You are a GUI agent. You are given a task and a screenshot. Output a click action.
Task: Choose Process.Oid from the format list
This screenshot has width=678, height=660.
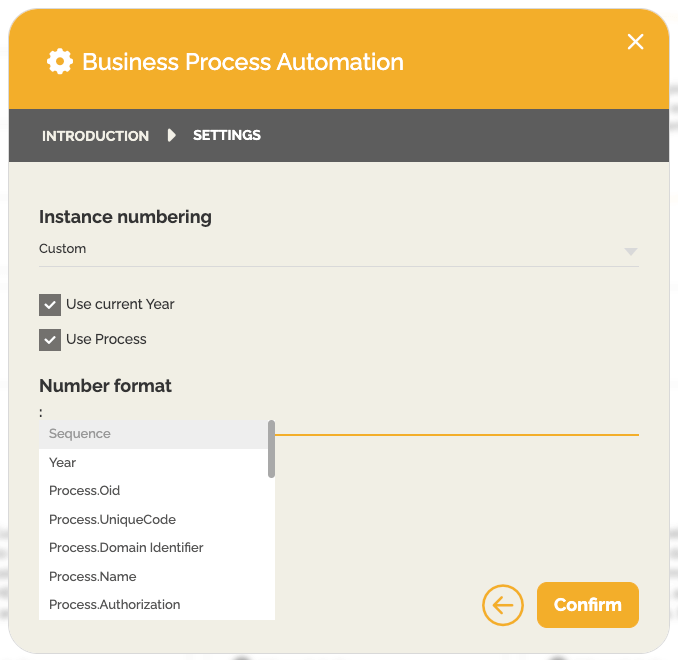pyautogui.click(x=84, y=491)
